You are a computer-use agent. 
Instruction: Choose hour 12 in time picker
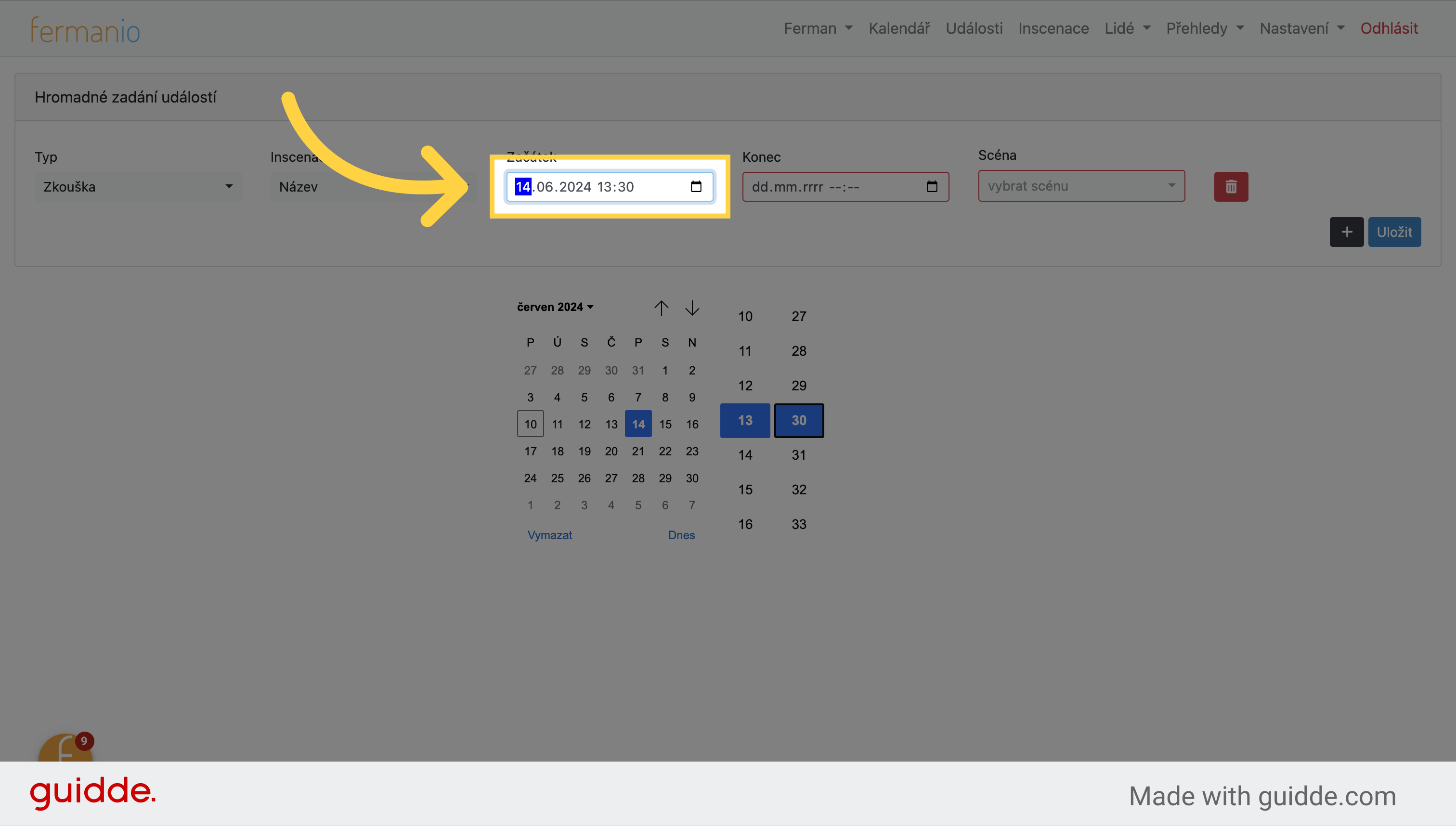[x=745, y=386]
